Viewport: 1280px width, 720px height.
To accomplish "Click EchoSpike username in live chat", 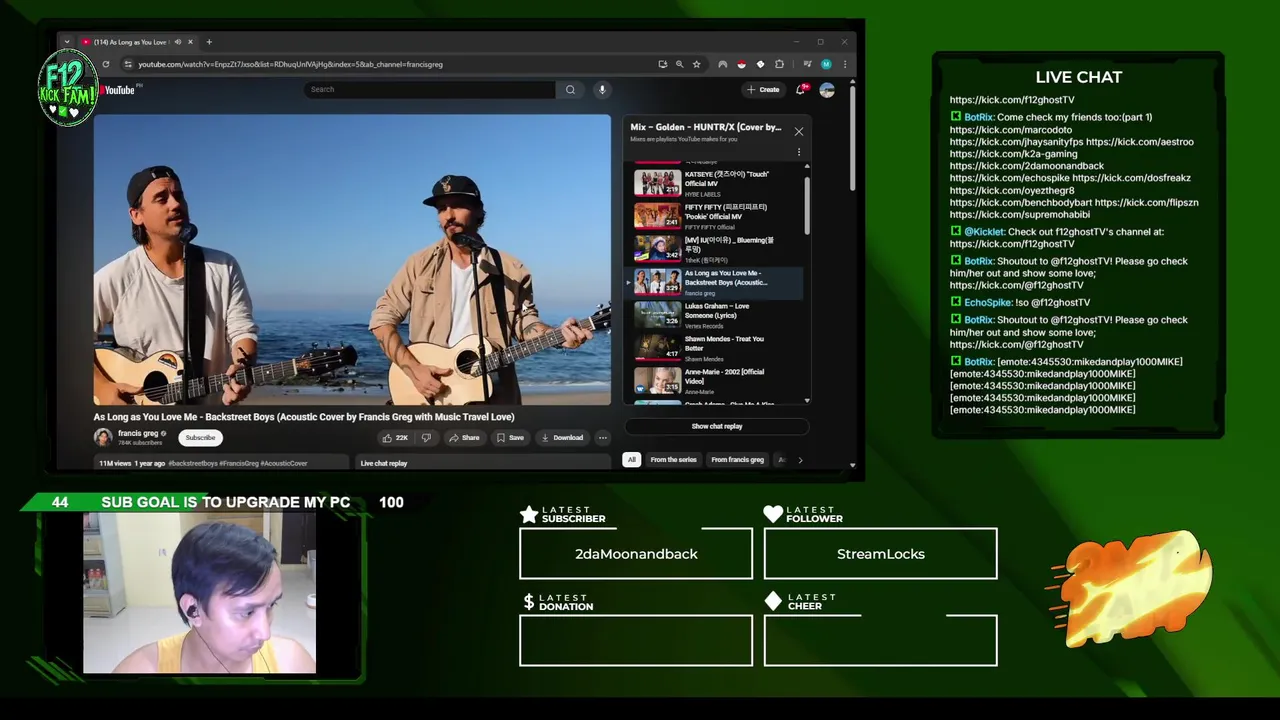I will (988, 302).
